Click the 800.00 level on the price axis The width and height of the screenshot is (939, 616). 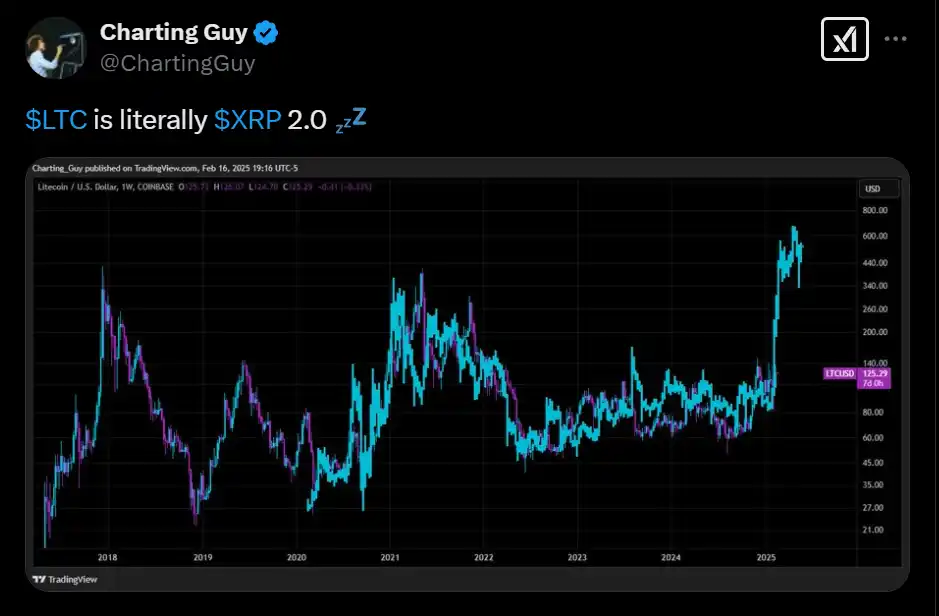point(875,211)
